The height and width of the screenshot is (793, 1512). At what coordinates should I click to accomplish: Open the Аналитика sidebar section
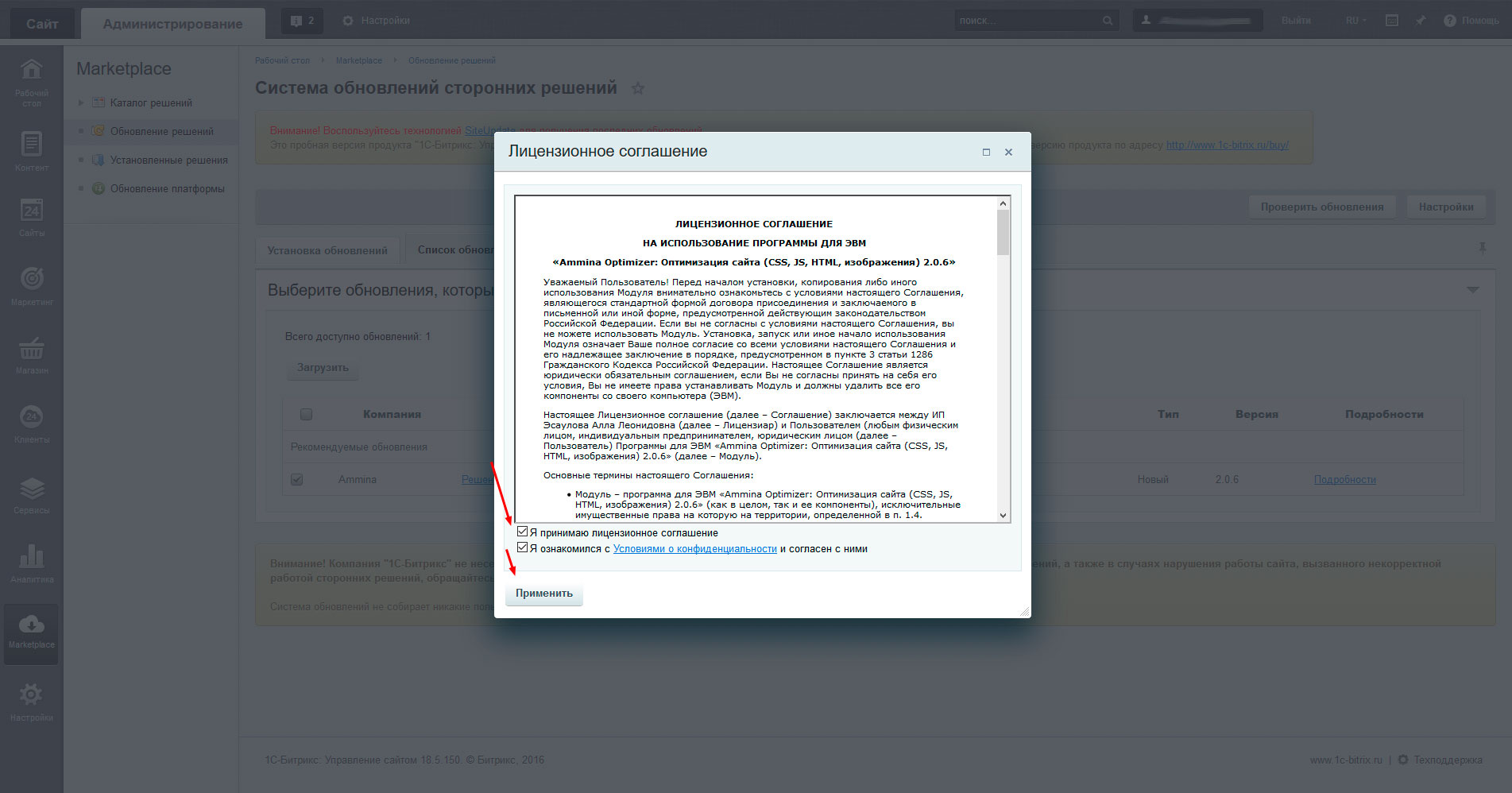(x=32, y=563)
